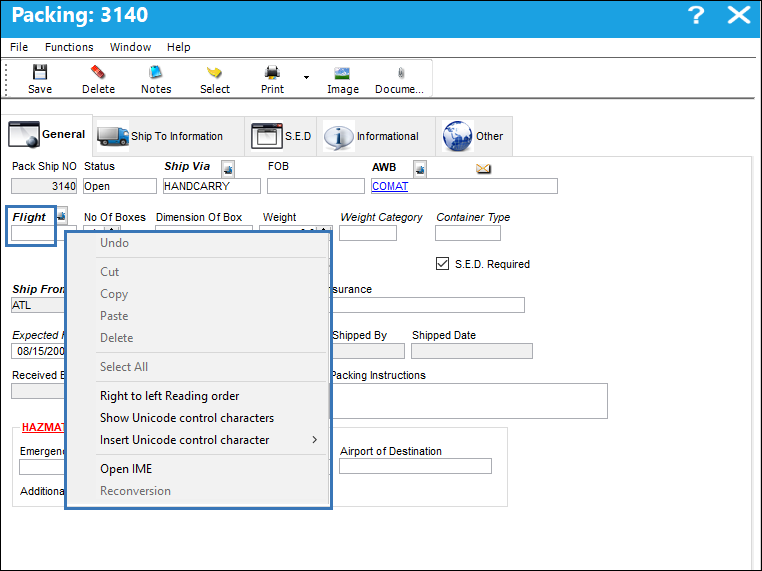The width and height of the screenshot is (762, 571).
Task: Expand Insert Unicode control character submenu
Action: point(198,440)
